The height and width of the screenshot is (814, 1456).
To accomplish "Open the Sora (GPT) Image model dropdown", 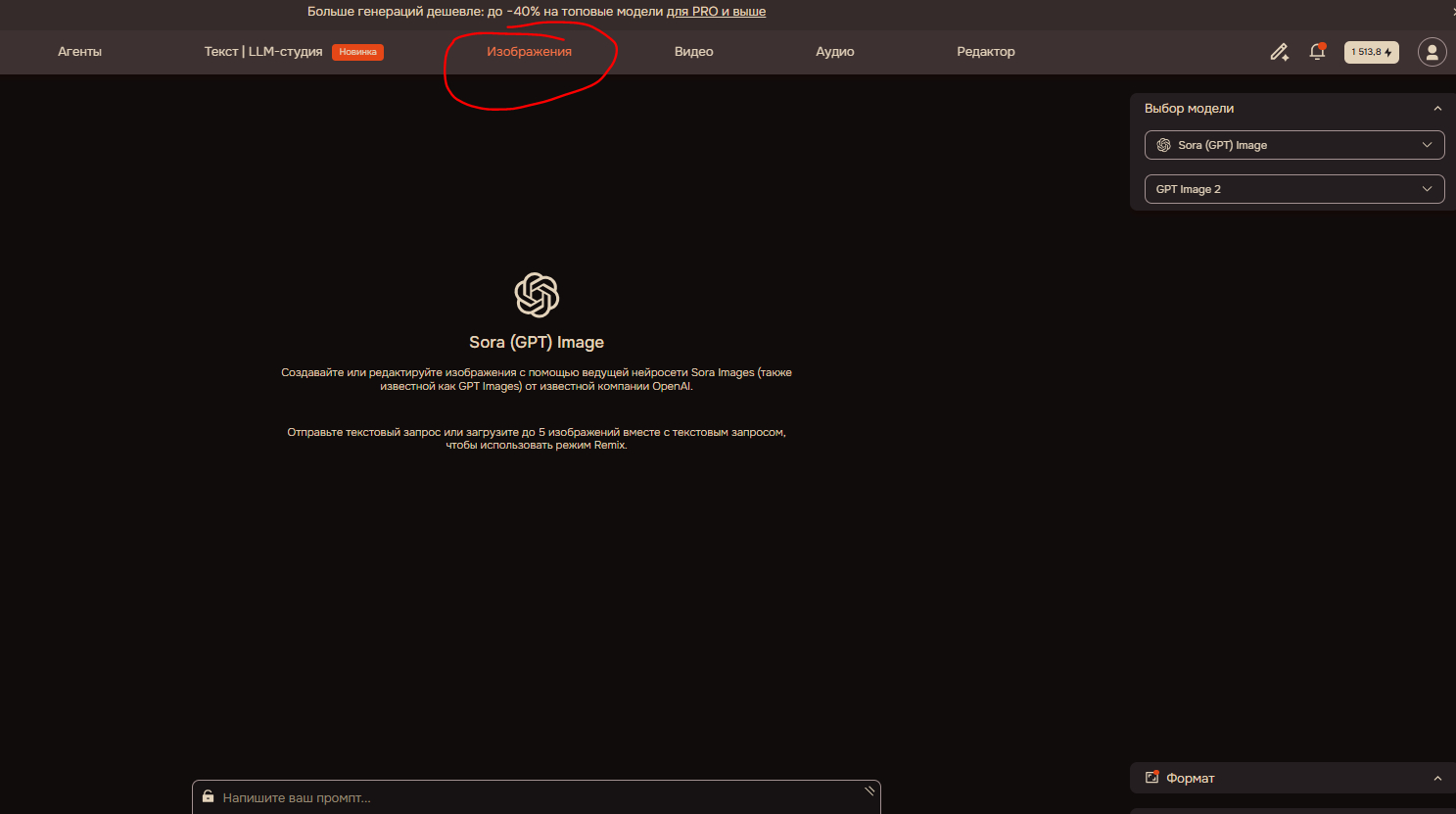I will point(1294,145).
